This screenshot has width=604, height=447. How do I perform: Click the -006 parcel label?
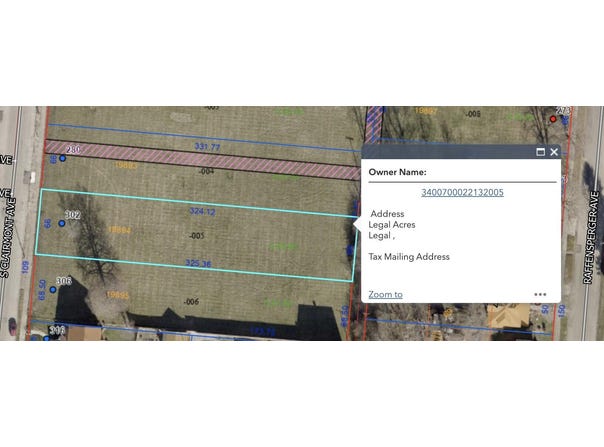pos(191,301)
